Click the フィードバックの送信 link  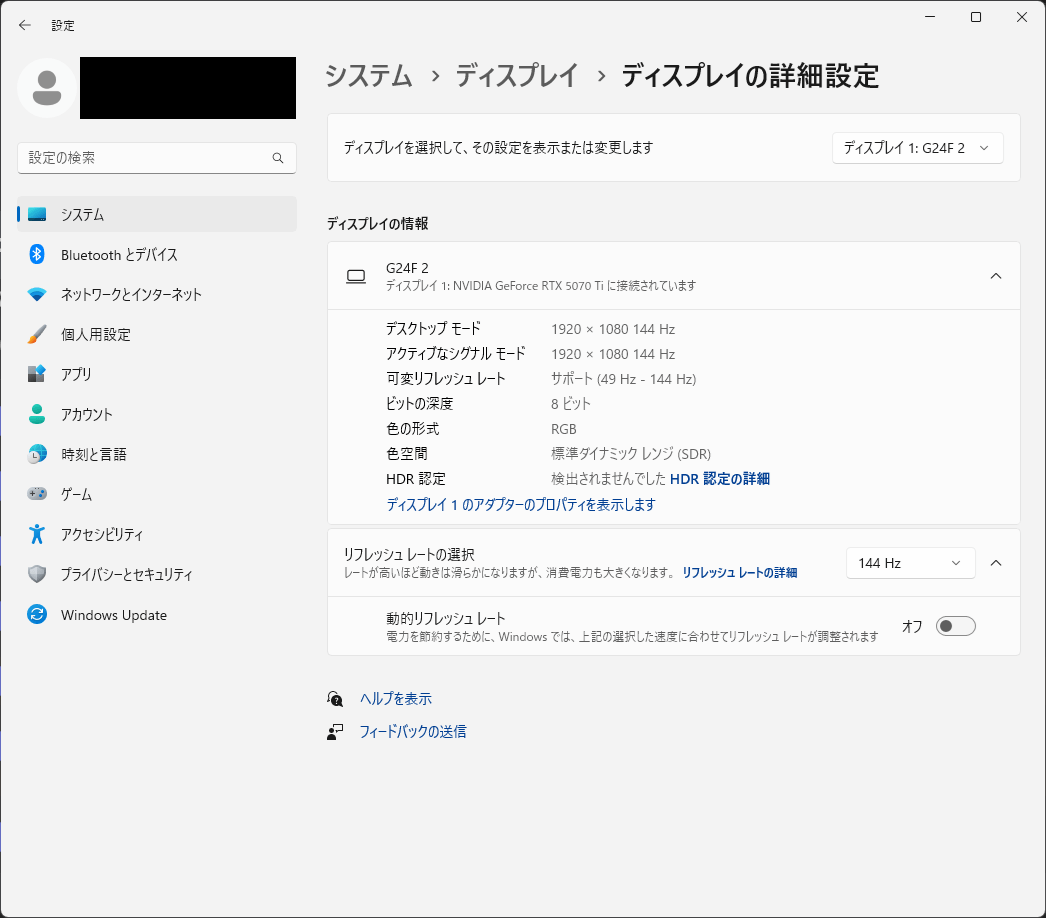click(x=413, y=732)
